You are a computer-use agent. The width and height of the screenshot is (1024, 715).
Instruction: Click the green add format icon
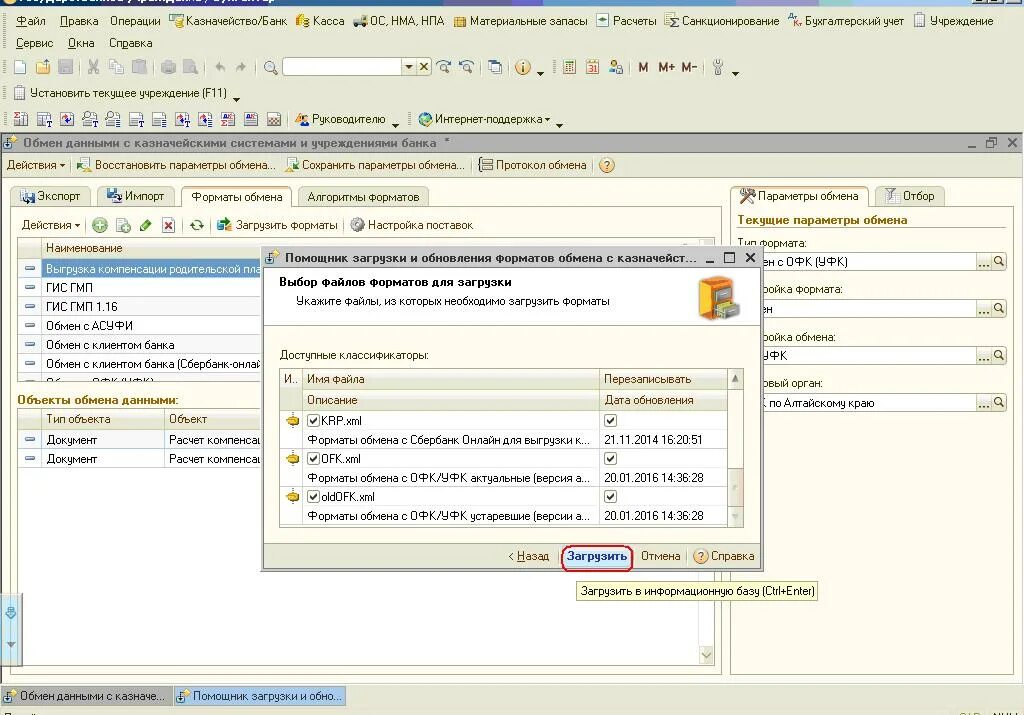pos(99,225)
